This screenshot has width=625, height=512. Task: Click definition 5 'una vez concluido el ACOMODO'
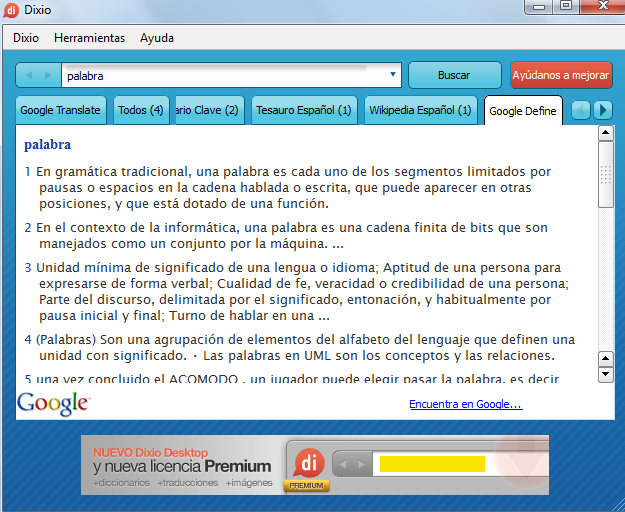click(x=292, y=379)
